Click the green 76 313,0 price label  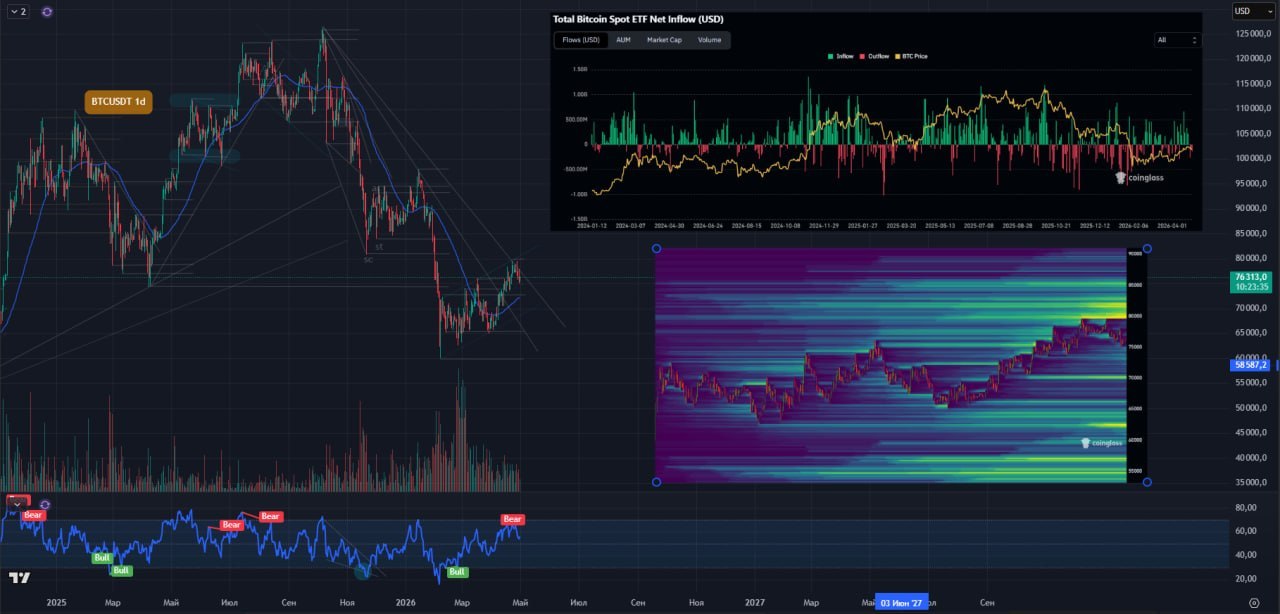[x=1252, y=281]
